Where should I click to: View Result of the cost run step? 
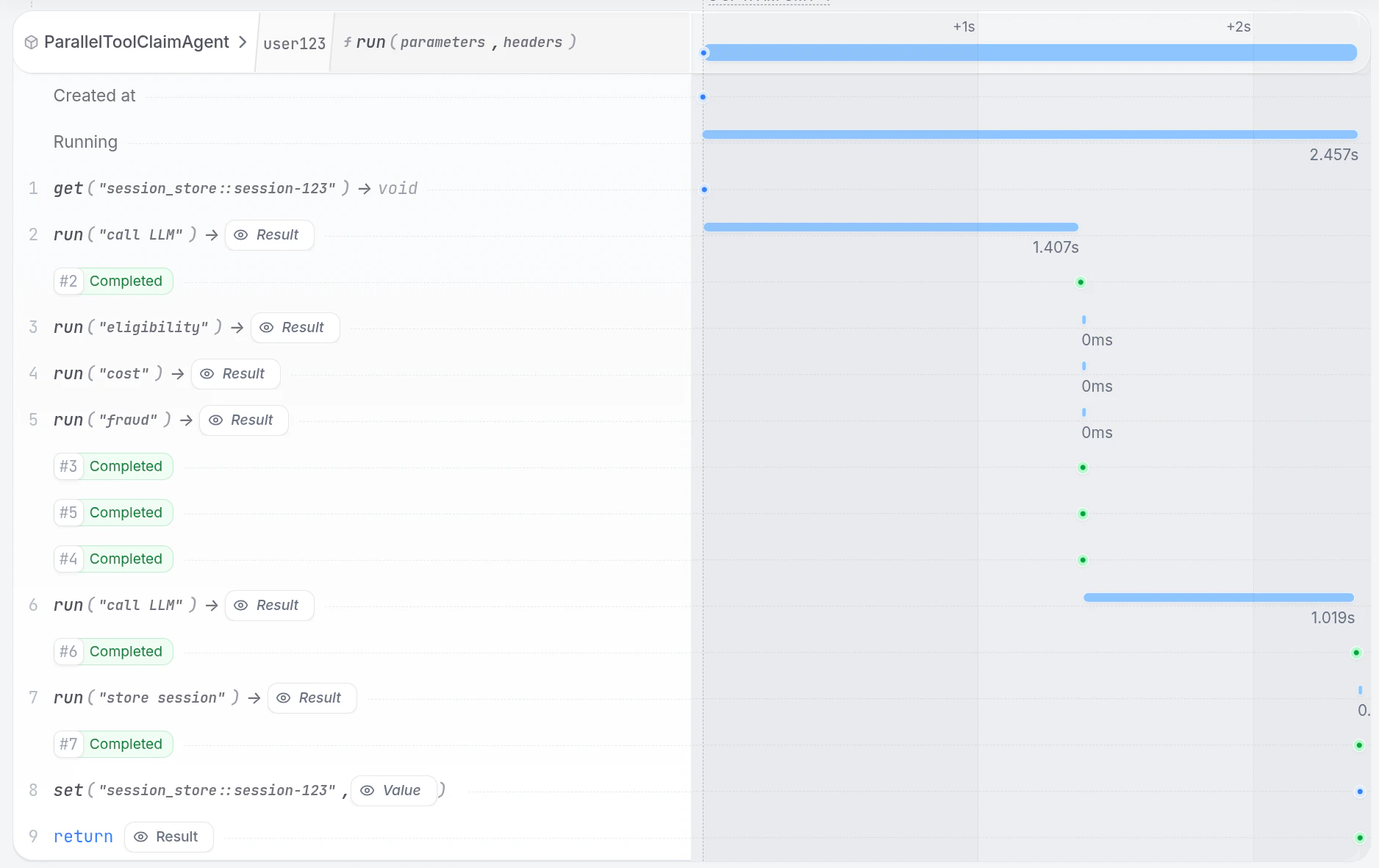pyautogui.click(x=235, y=374)
